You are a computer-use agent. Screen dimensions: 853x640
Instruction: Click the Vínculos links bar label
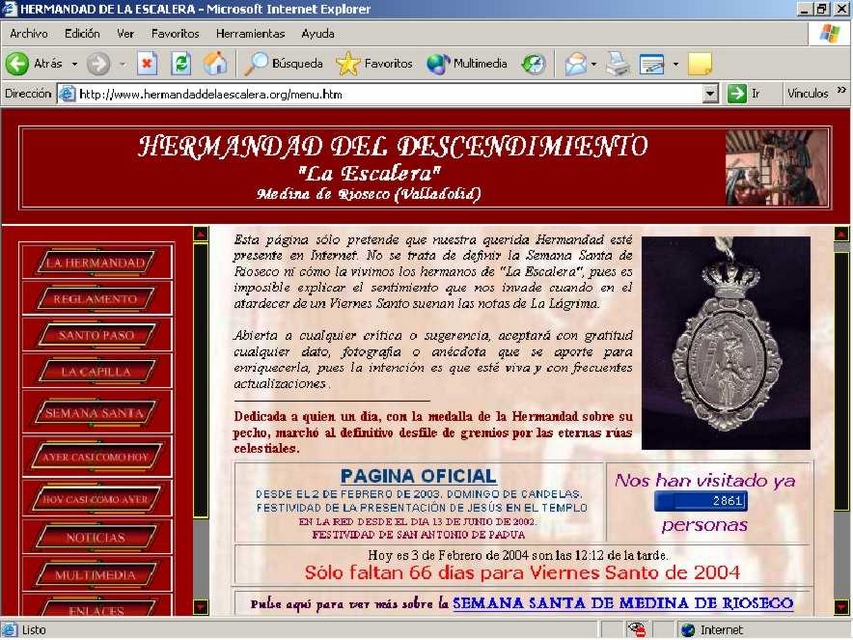coord(808,94)
